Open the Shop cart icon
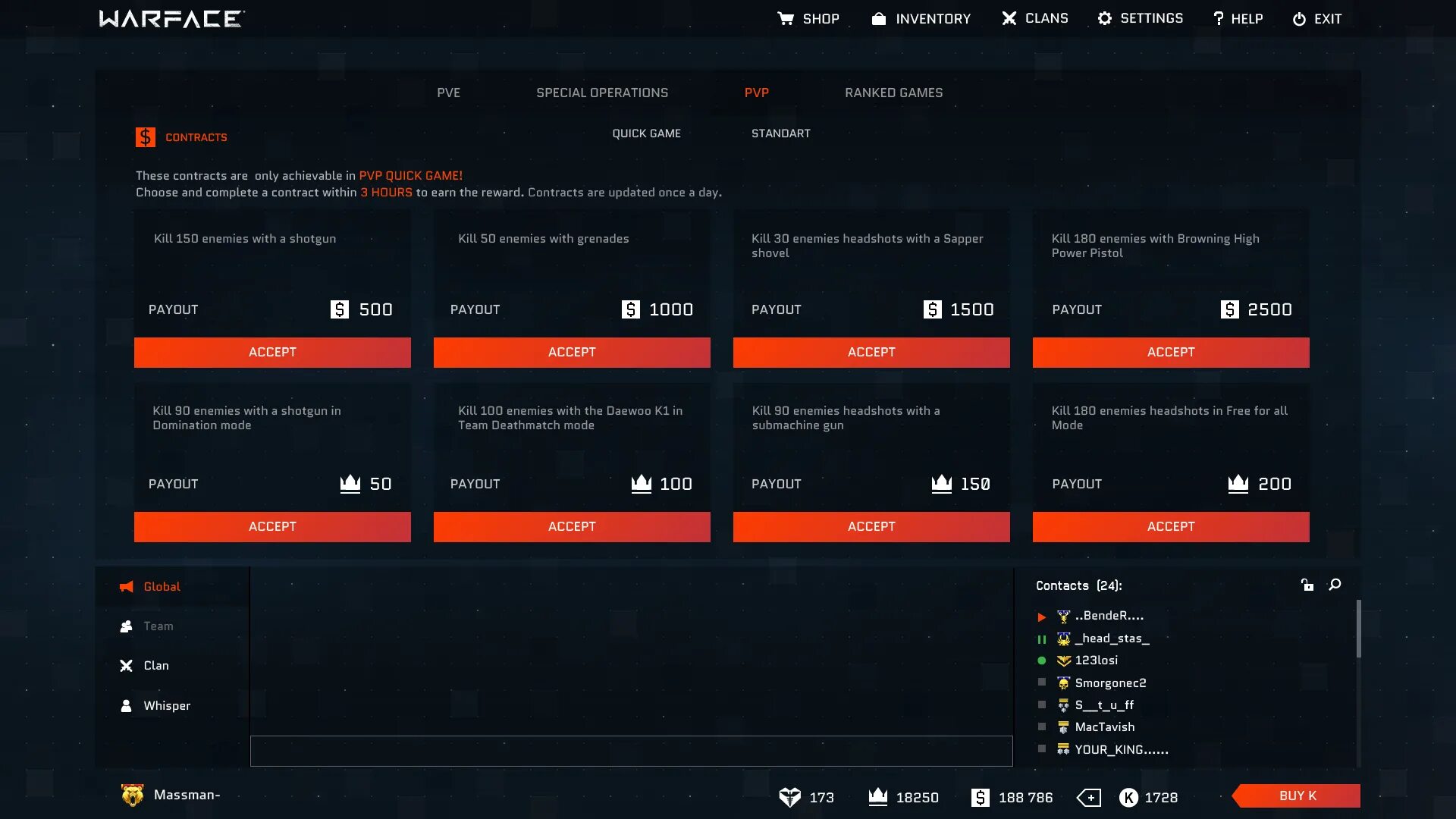Screen dimensions: 1456x819 coord(786,18)
